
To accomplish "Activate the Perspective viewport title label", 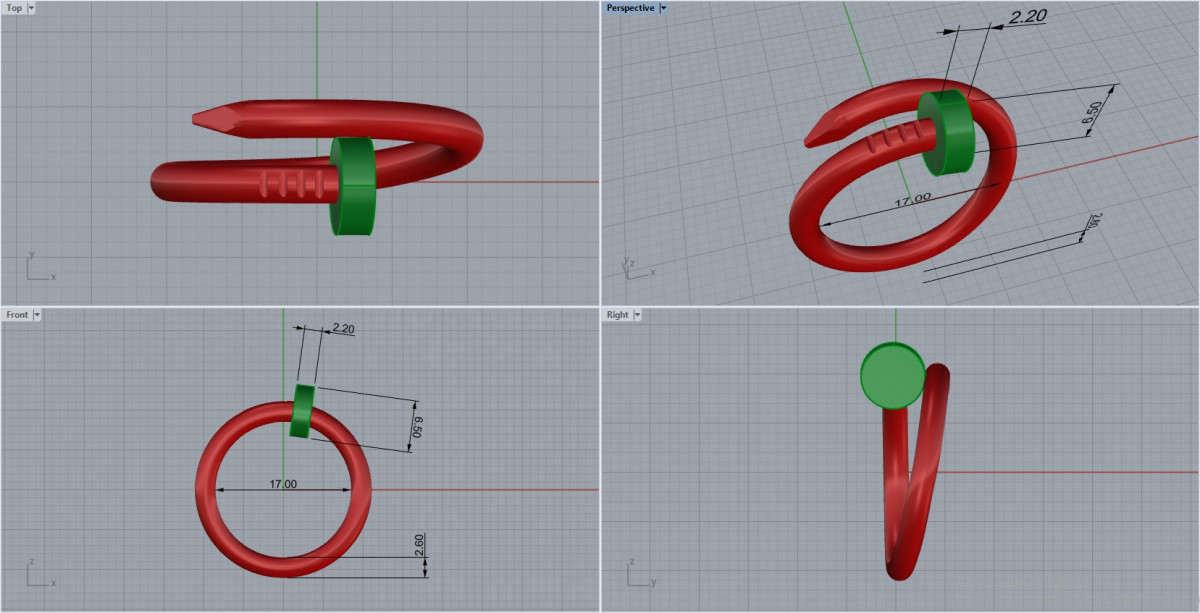I will tap(630, 8).
